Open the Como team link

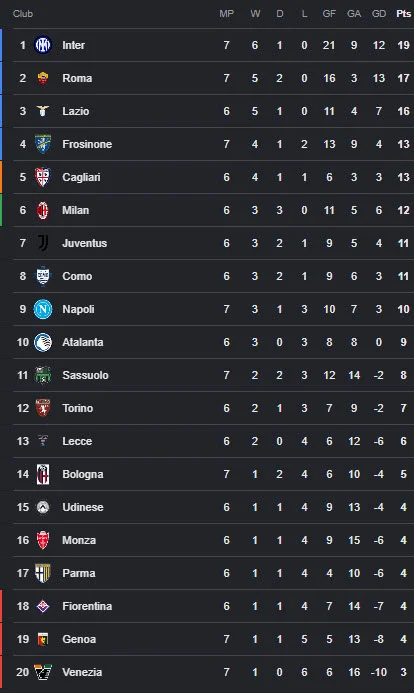coord(77,276)
